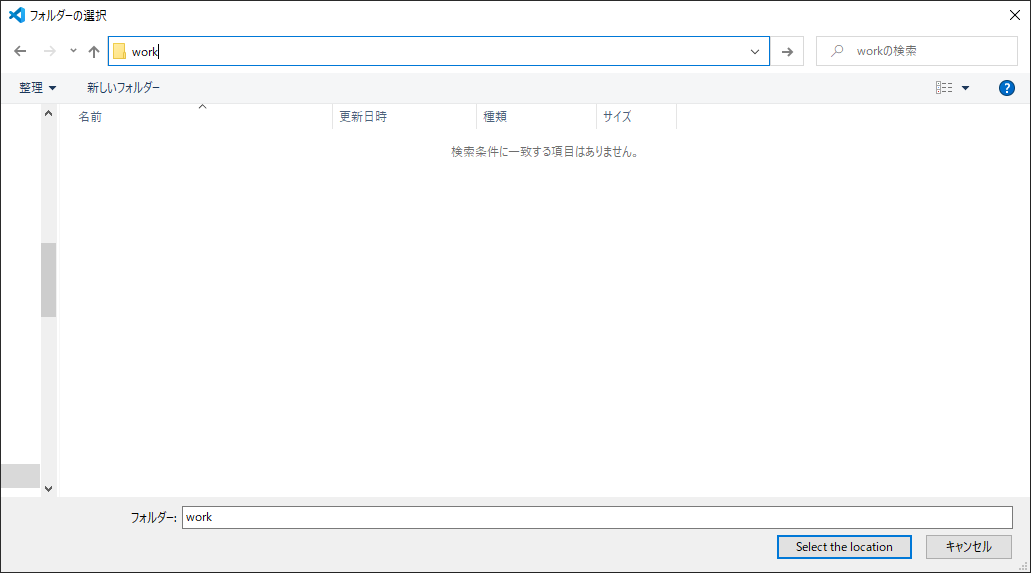This screenshot has width=1031, height=573.
Task: Cancel the dialog with キャンセル
Action: coord(969,547)
